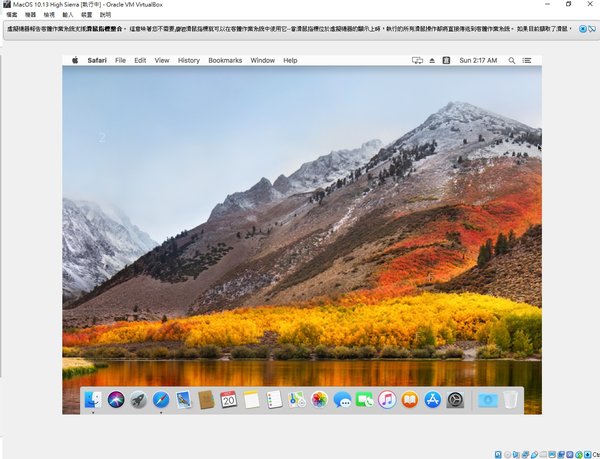Click recording indicator in VirtualBox status bar

point(561,454)
